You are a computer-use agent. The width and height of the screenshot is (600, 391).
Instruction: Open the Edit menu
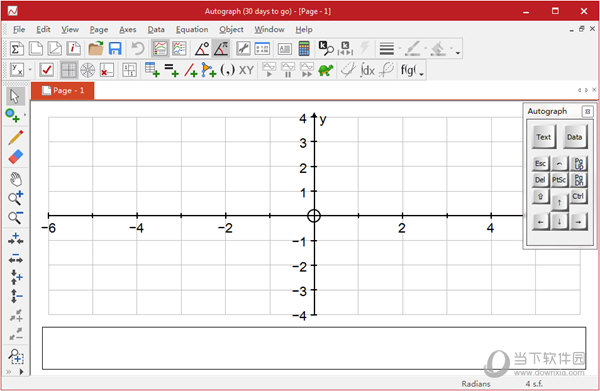(x=43, y=29)
